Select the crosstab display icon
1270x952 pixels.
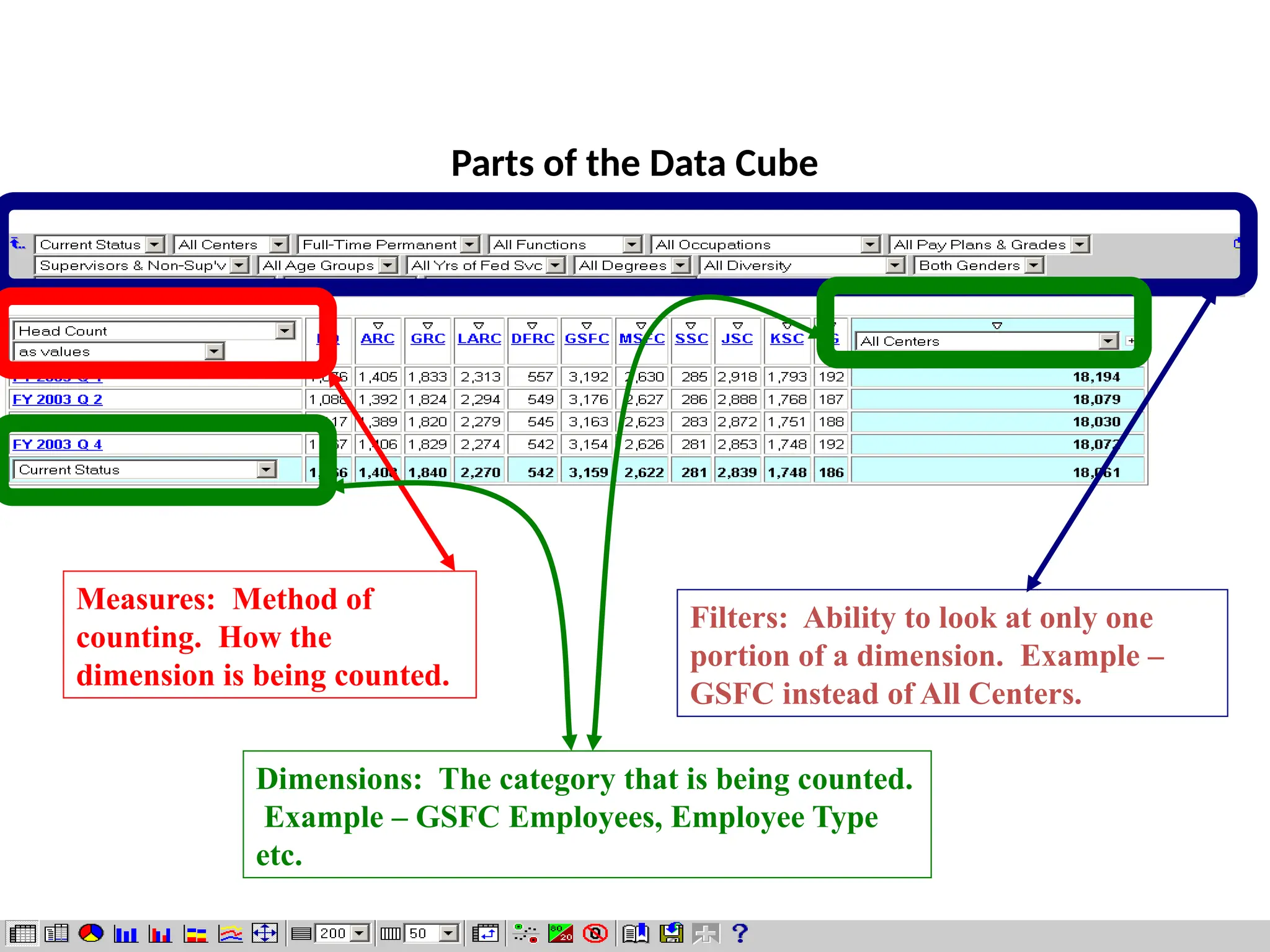[22, 933]
